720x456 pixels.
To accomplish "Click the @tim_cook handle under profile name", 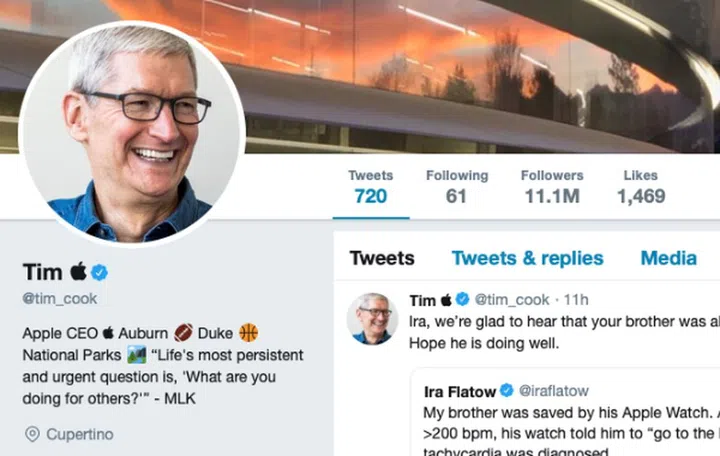I will 60,298.
